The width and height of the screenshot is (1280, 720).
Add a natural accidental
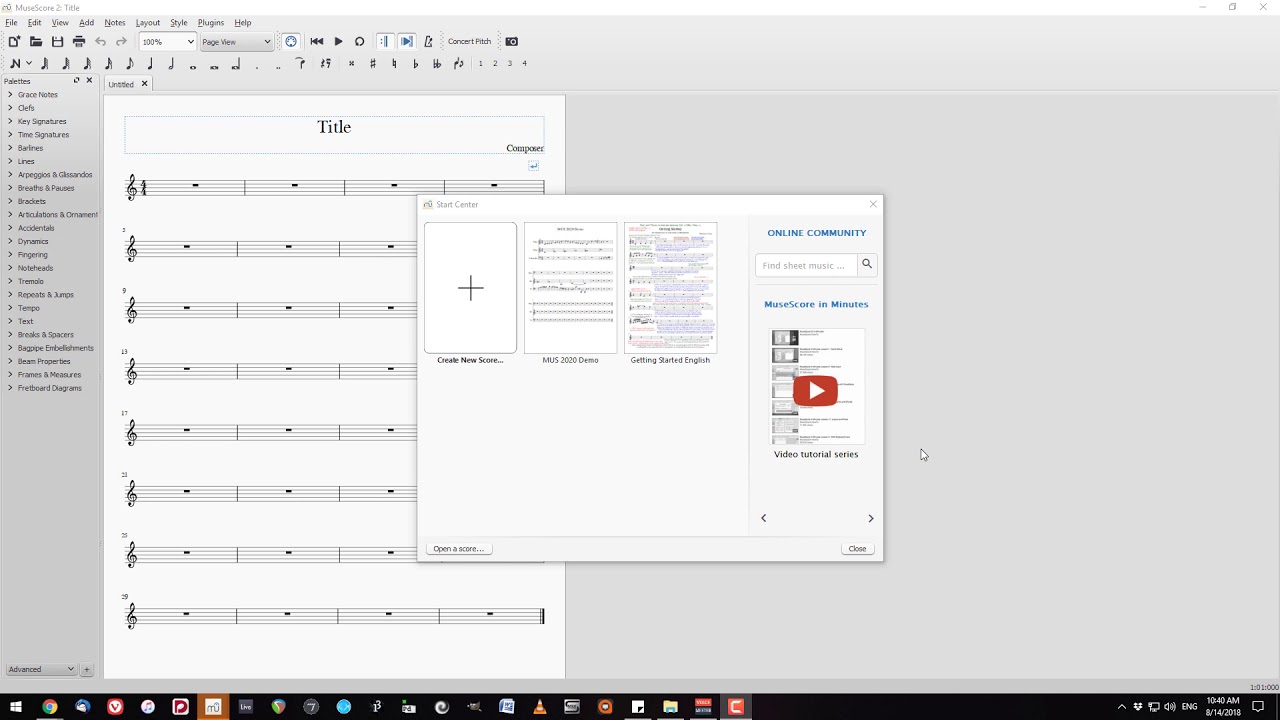click(394, 64)
